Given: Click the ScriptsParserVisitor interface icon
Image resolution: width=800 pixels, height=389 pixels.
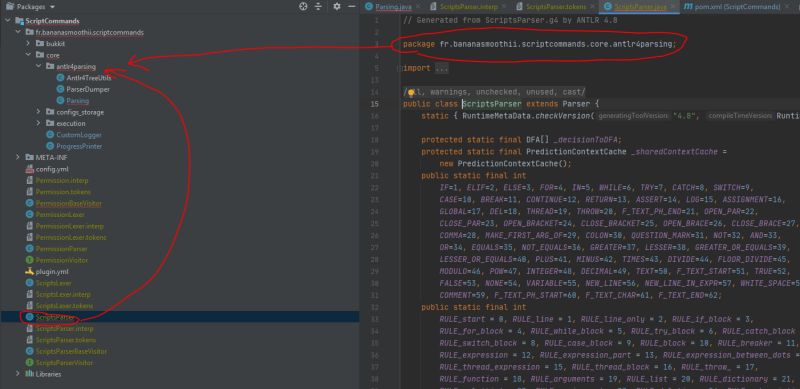Looking at the screenshot, I should tap(30, 362).
